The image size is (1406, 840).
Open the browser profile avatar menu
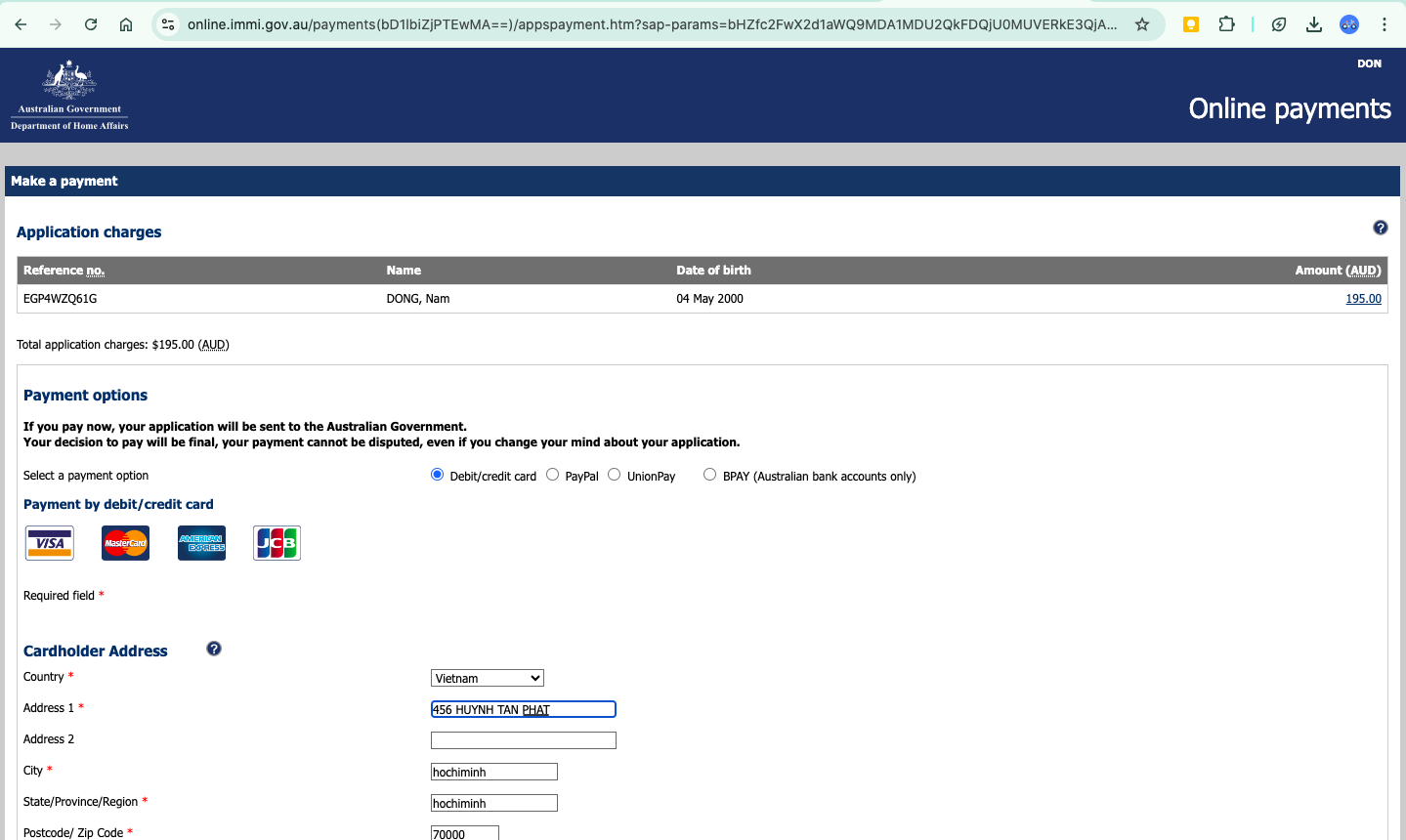(x=1349, y=24)
